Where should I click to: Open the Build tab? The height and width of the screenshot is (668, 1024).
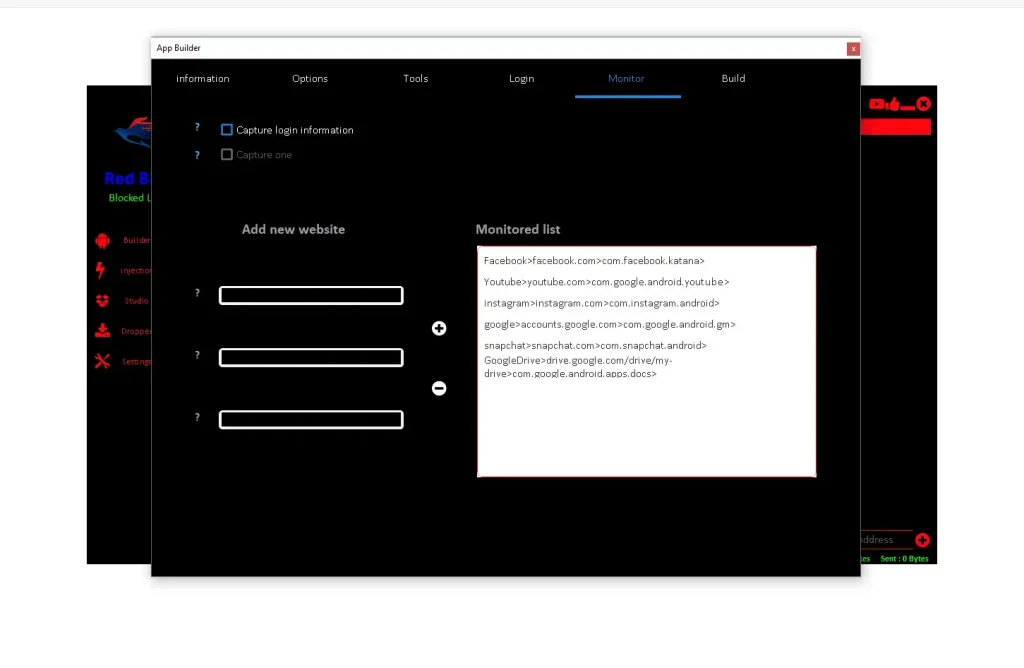pyautogui.click(x=733, y=78)
